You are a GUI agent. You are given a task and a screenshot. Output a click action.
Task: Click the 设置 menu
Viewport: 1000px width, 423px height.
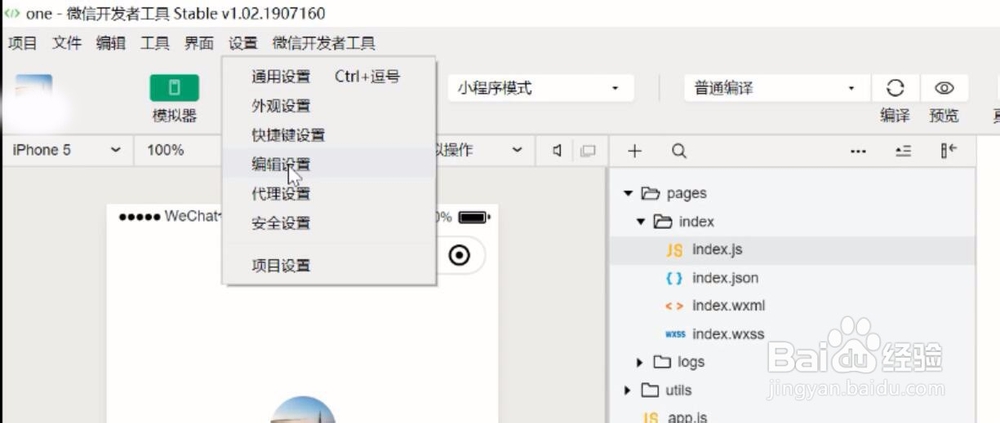point(243,43)
